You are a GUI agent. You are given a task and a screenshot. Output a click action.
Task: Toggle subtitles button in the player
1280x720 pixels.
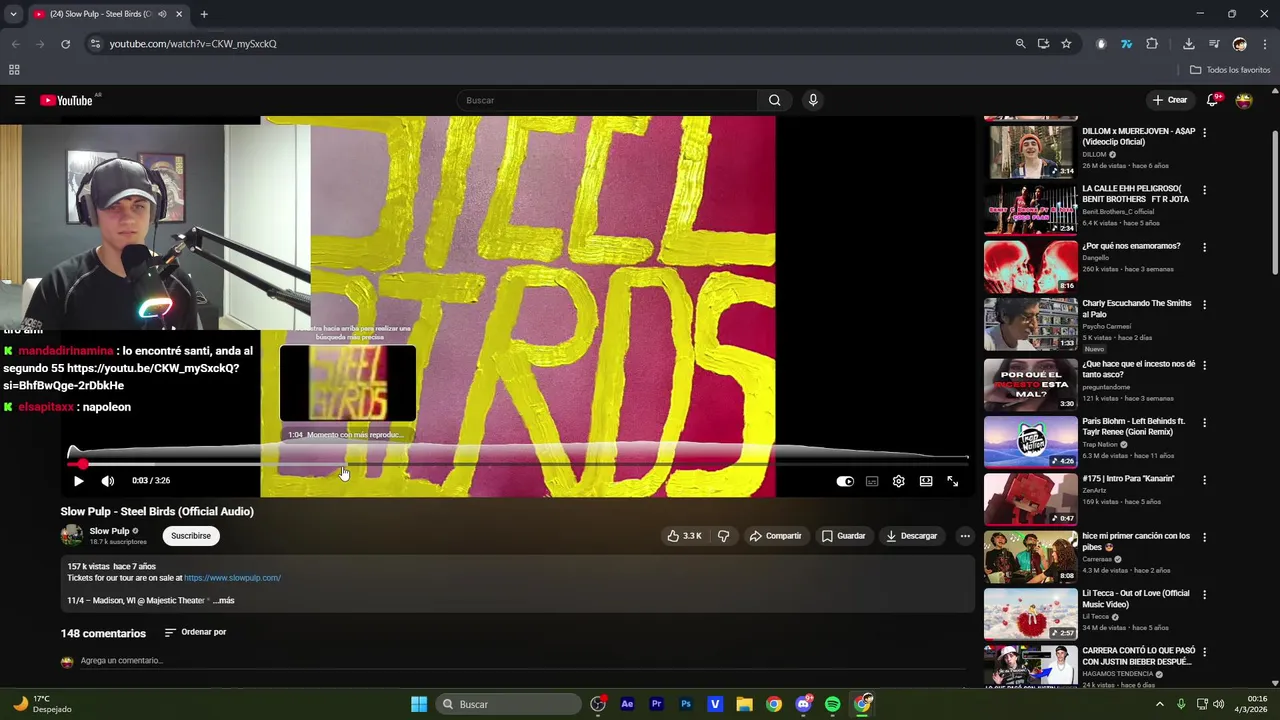tap(872, 481)
